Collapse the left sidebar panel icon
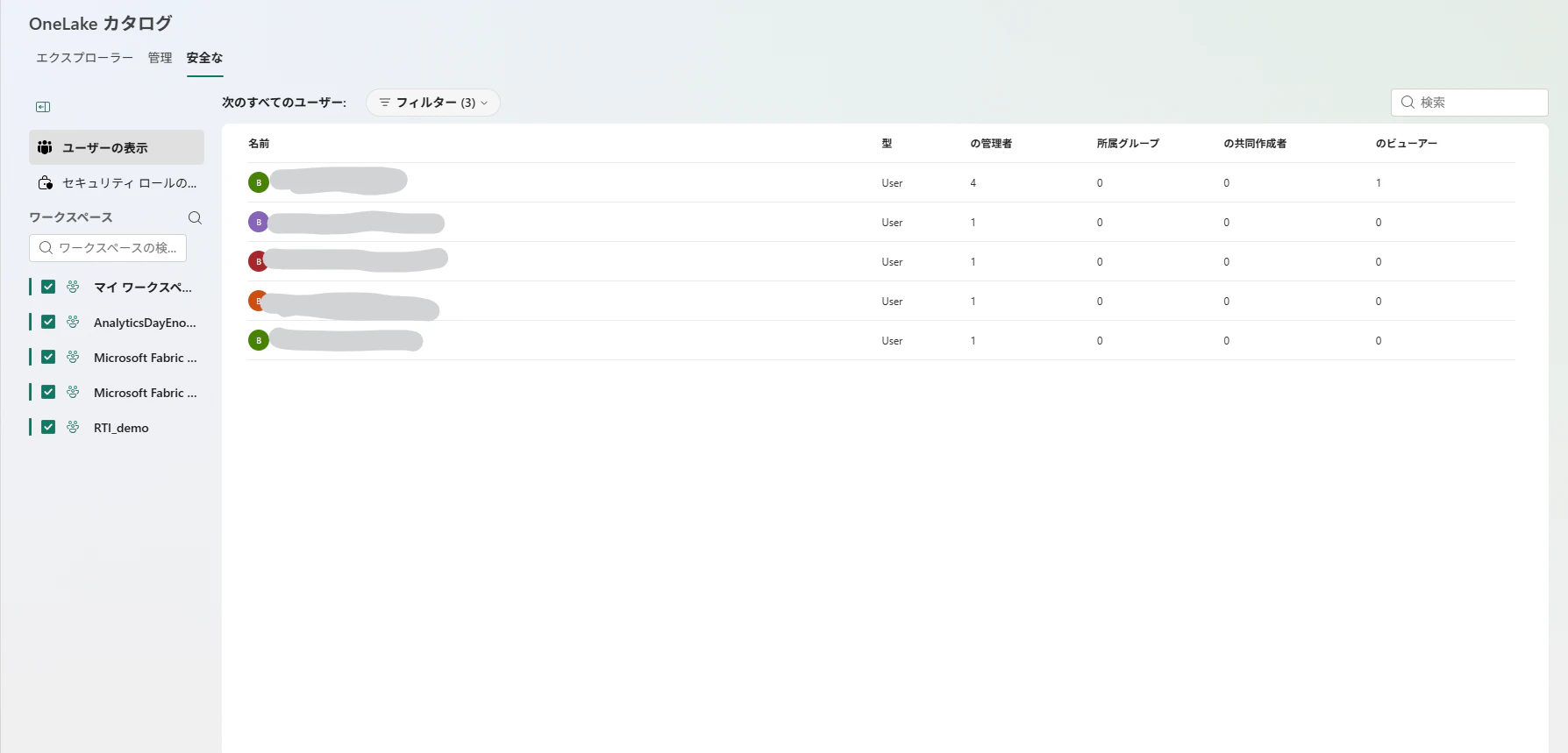Image resolution: width=1568 pixels, height=753 pixels. click(43, 107)
